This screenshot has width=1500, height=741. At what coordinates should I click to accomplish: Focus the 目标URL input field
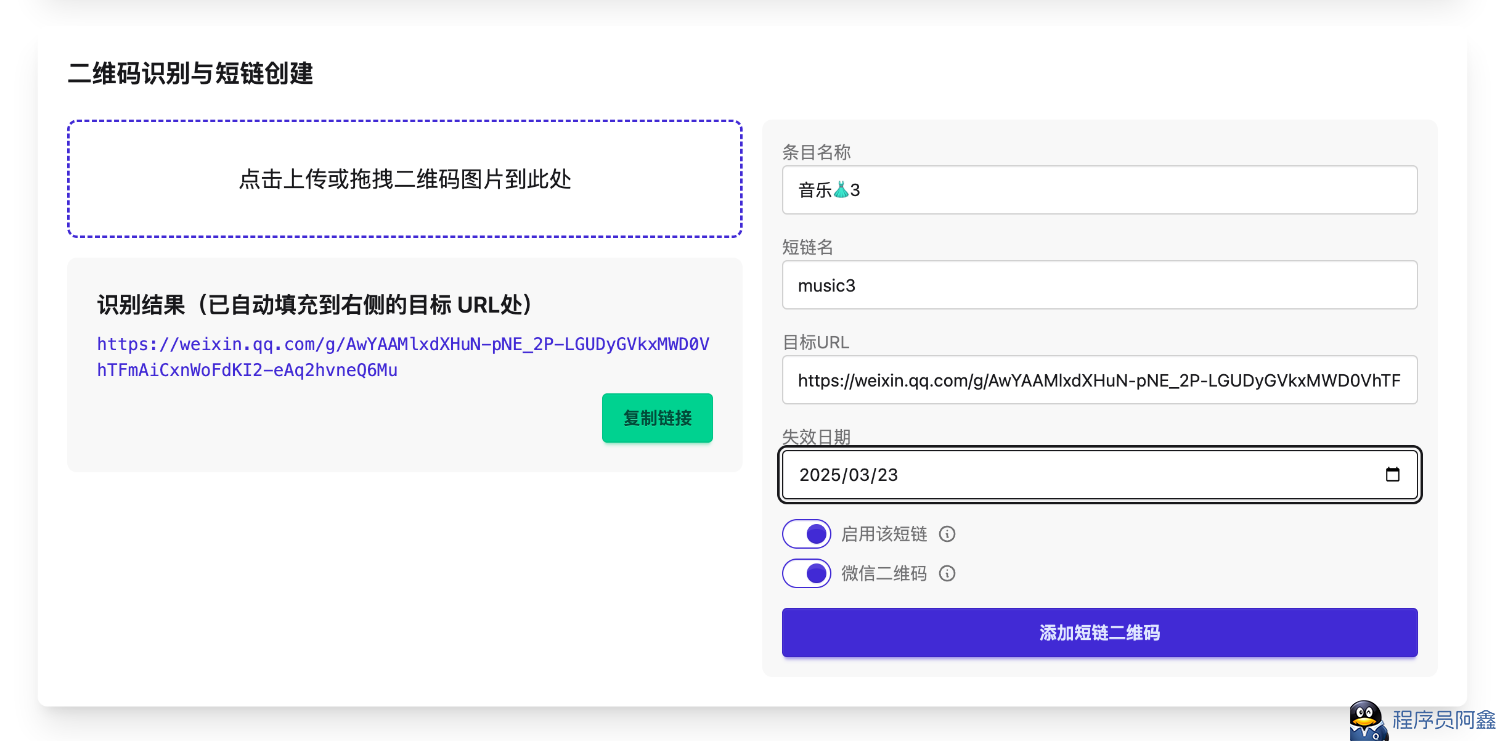tap(1099, 380)
